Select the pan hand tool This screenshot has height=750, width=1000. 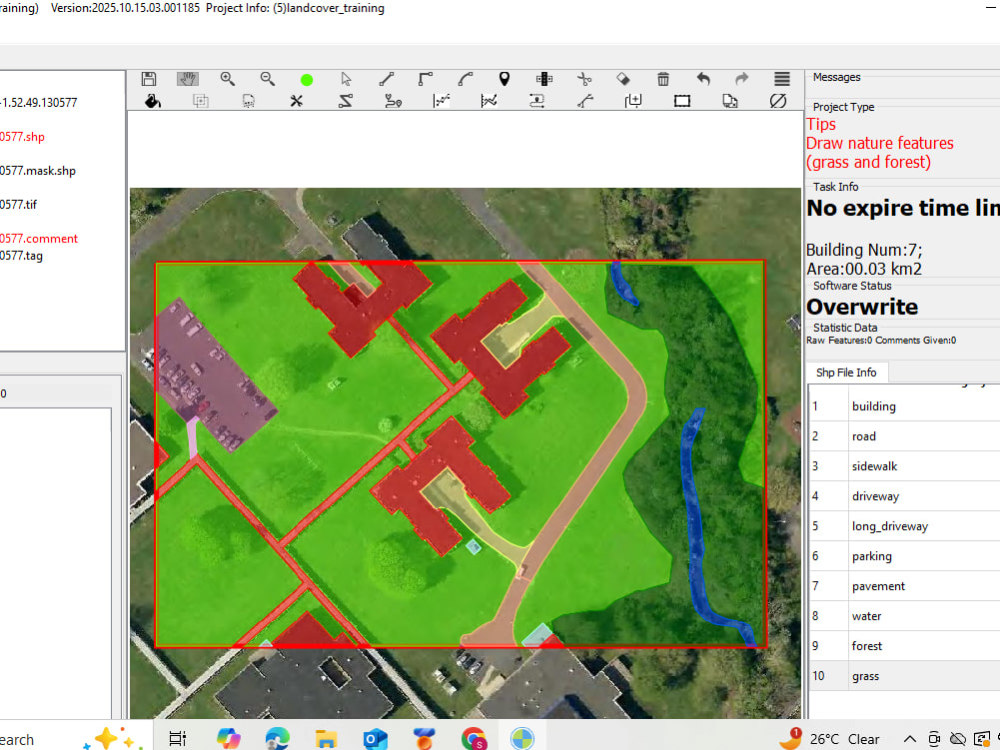pos(188,79)
